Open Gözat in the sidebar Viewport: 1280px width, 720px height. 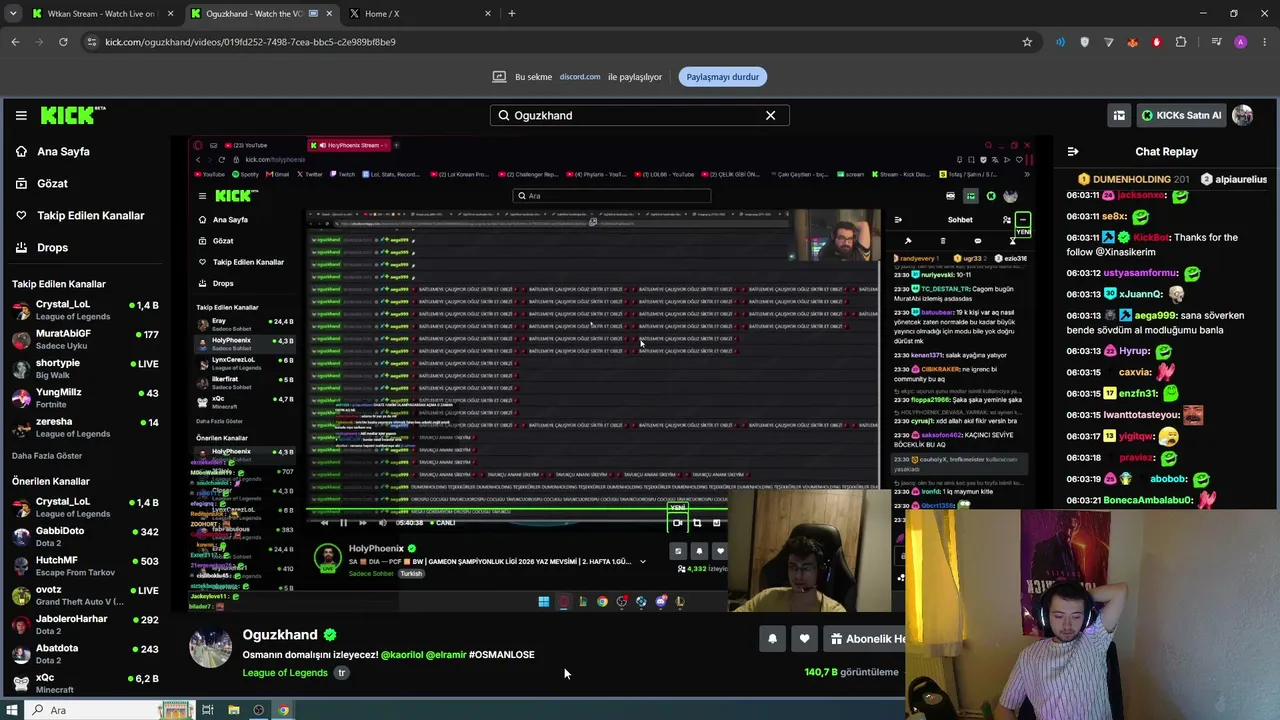52,183
